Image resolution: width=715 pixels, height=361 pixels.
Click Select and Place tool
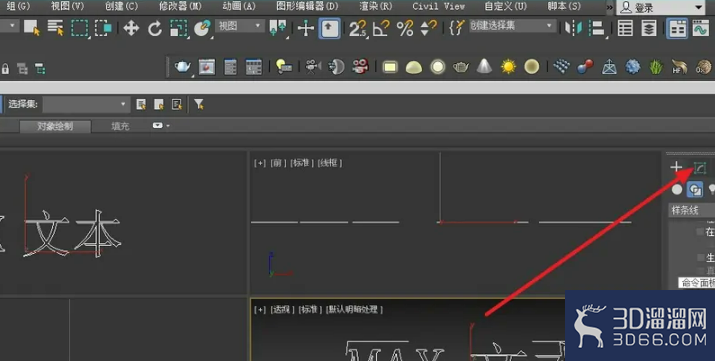pos(202,28)
